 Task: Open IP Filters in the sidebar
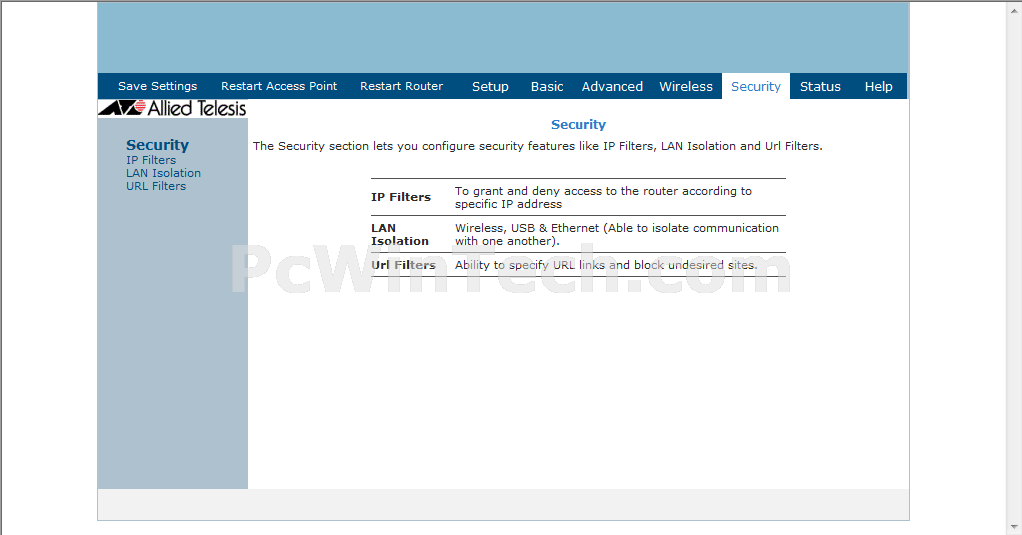151,160
